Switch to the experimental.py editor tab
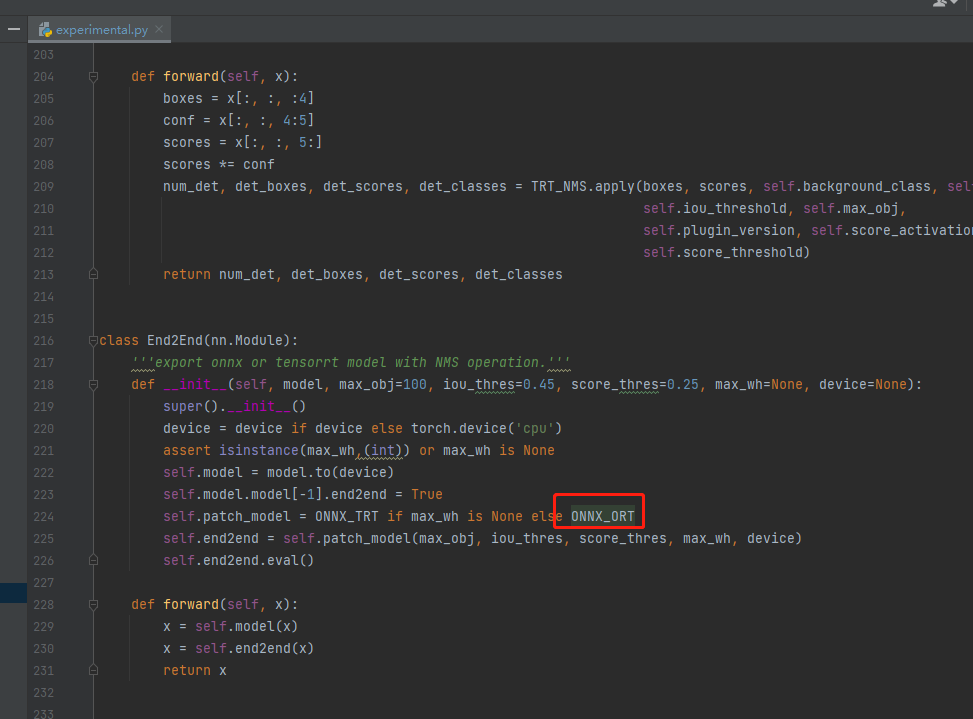Image resolution: width=973 pixels, height=719 pixels. pyautogui.click(x=99, y=30)
